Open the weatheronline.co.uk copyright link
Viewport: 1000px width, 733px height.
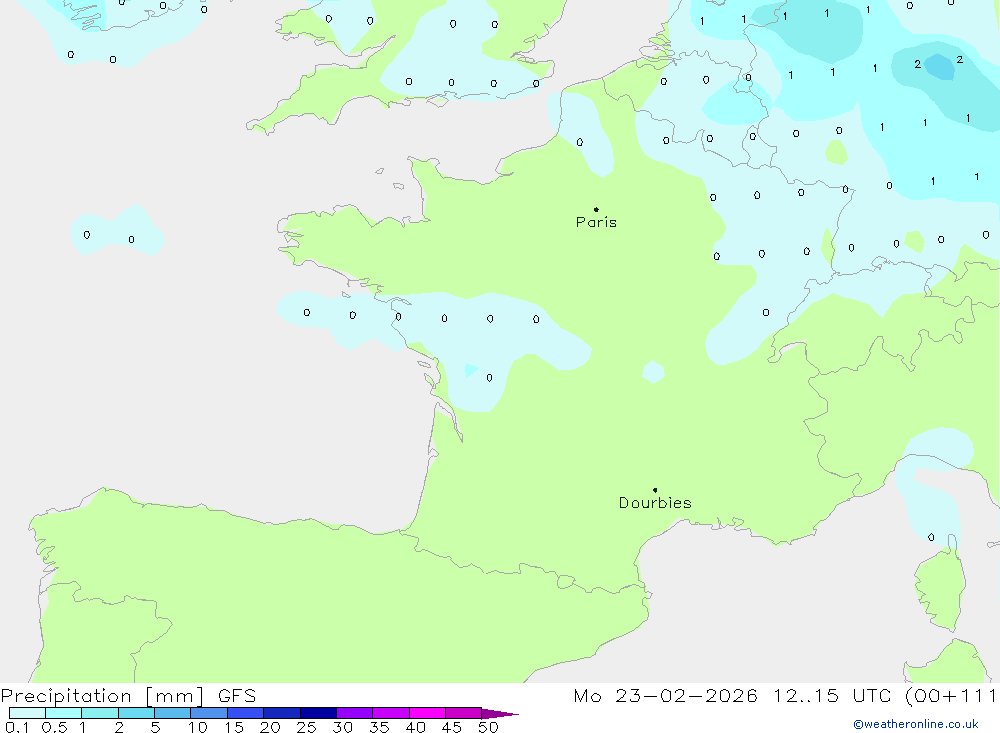point(916,724)
